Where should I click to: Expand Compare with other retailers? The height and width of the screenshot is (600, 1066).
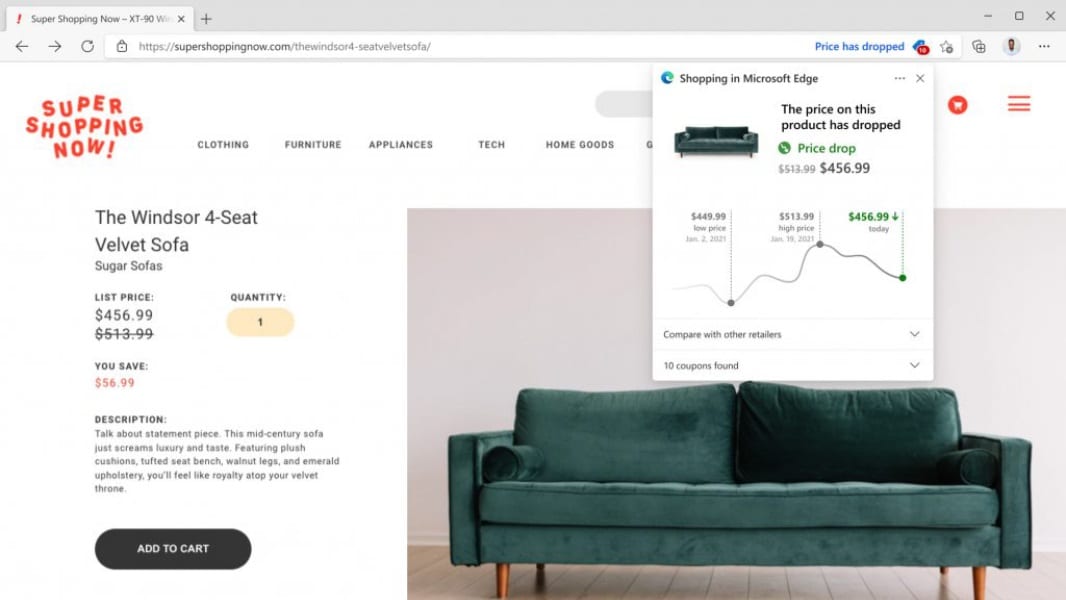coord(792,334)
